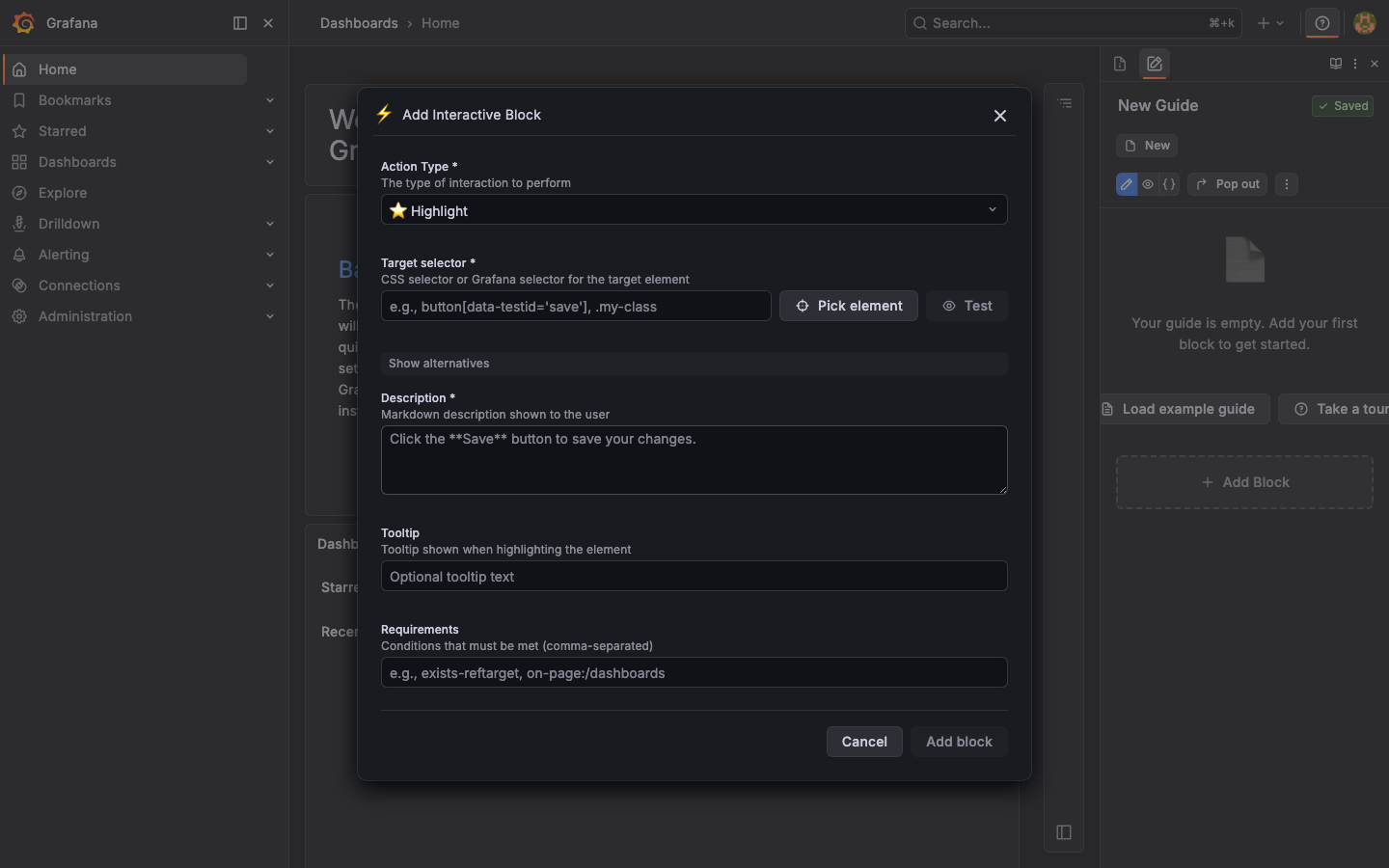Image resolution: width=1389 pixels, height=868 pixels.
Task: Click the Load example guide button
Action: pos(1185,409)
